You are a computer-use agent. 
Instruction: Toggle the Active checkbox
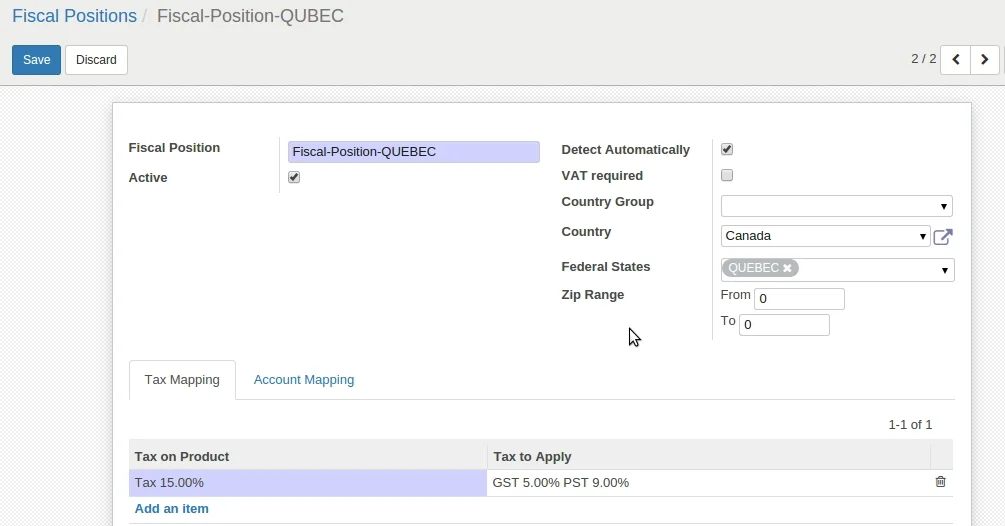pyautogui.click(x=294, y=178)
